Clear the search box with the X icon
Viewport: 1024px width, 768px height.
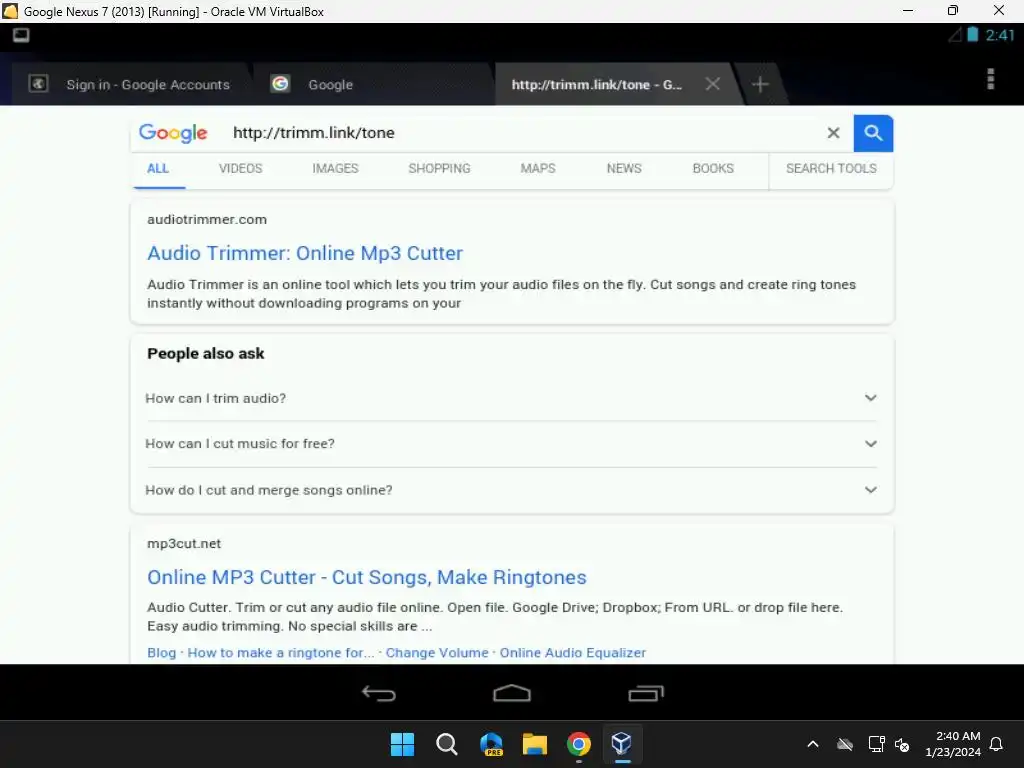coord(833,133)
